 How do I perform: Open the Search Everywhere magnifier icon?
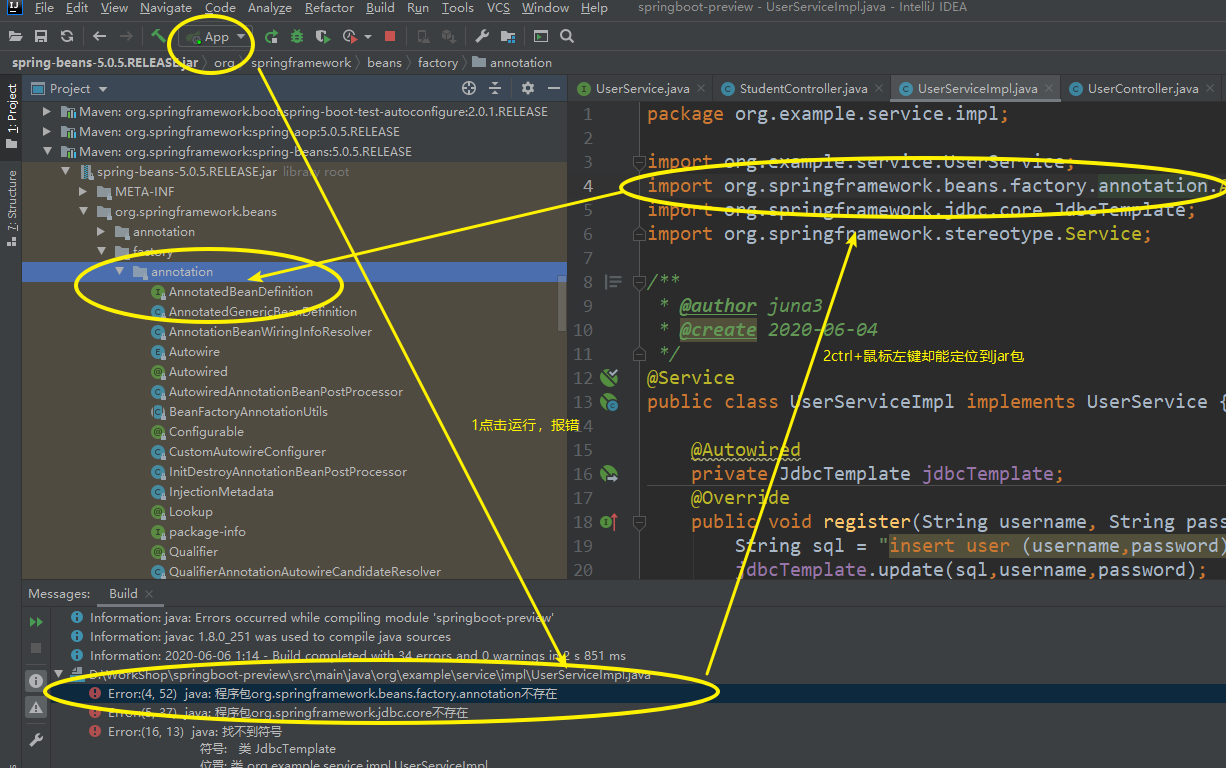pyautogui.click(x=567, y=37)
